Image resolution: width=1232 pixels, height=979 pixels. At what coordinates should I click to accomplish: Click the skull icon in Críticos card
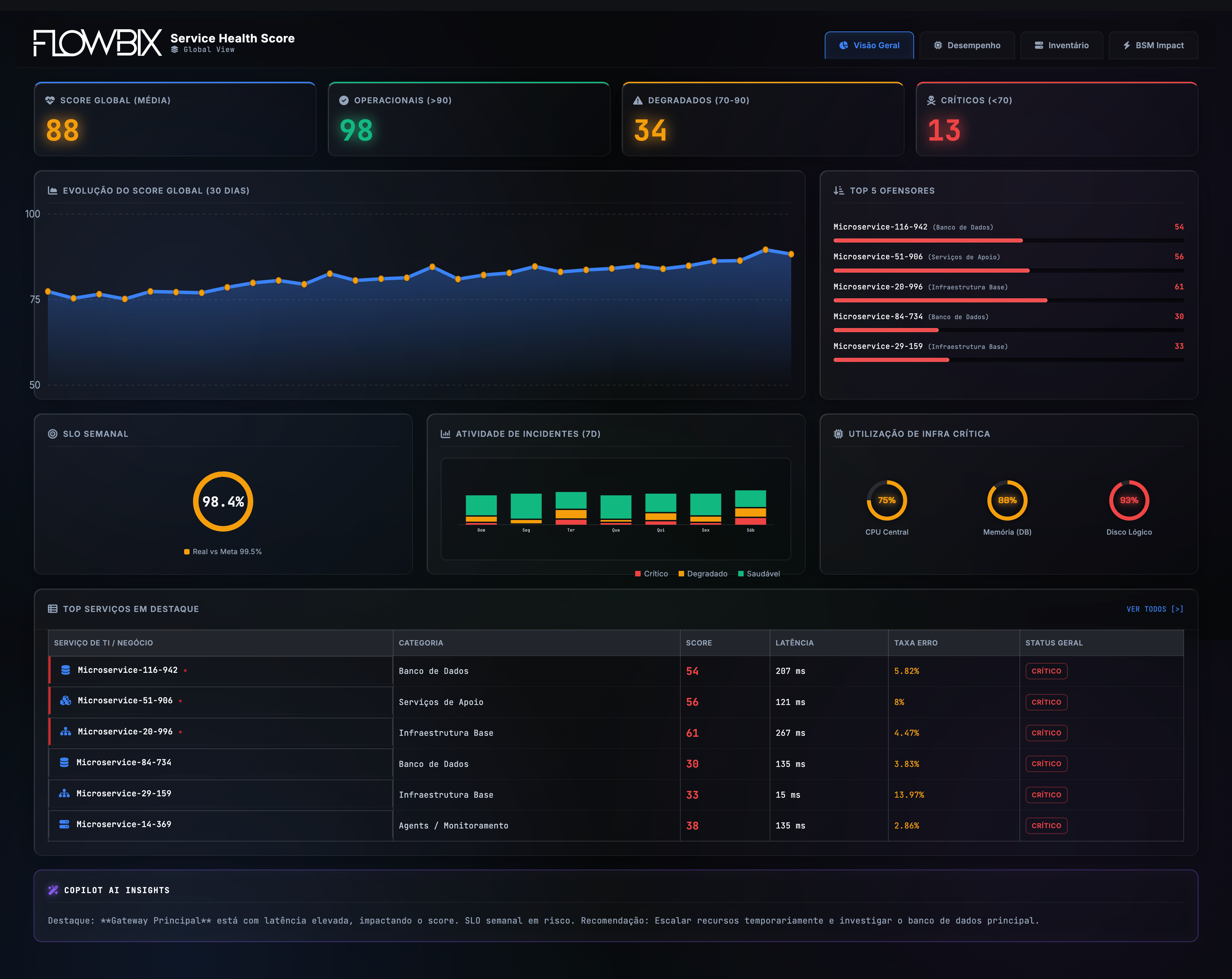(932, 100)
